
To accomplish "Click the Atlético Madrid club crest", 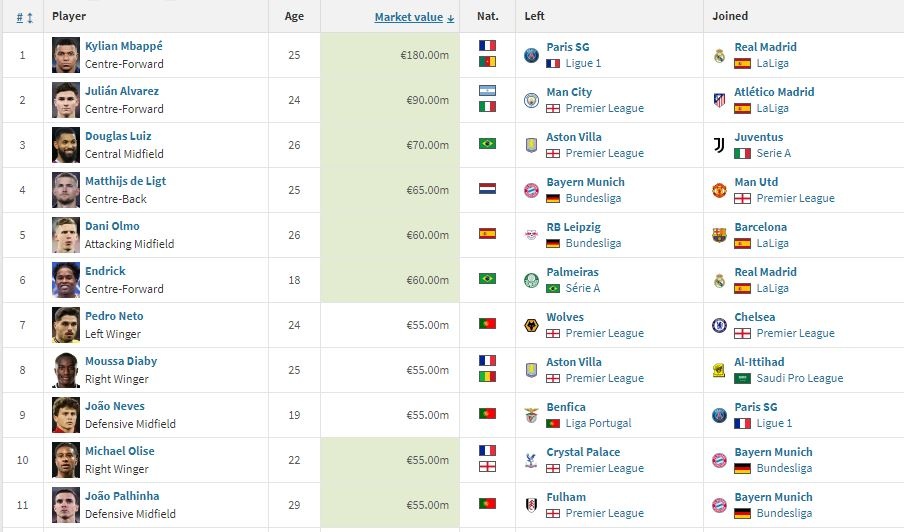I will tap(718, 100).
